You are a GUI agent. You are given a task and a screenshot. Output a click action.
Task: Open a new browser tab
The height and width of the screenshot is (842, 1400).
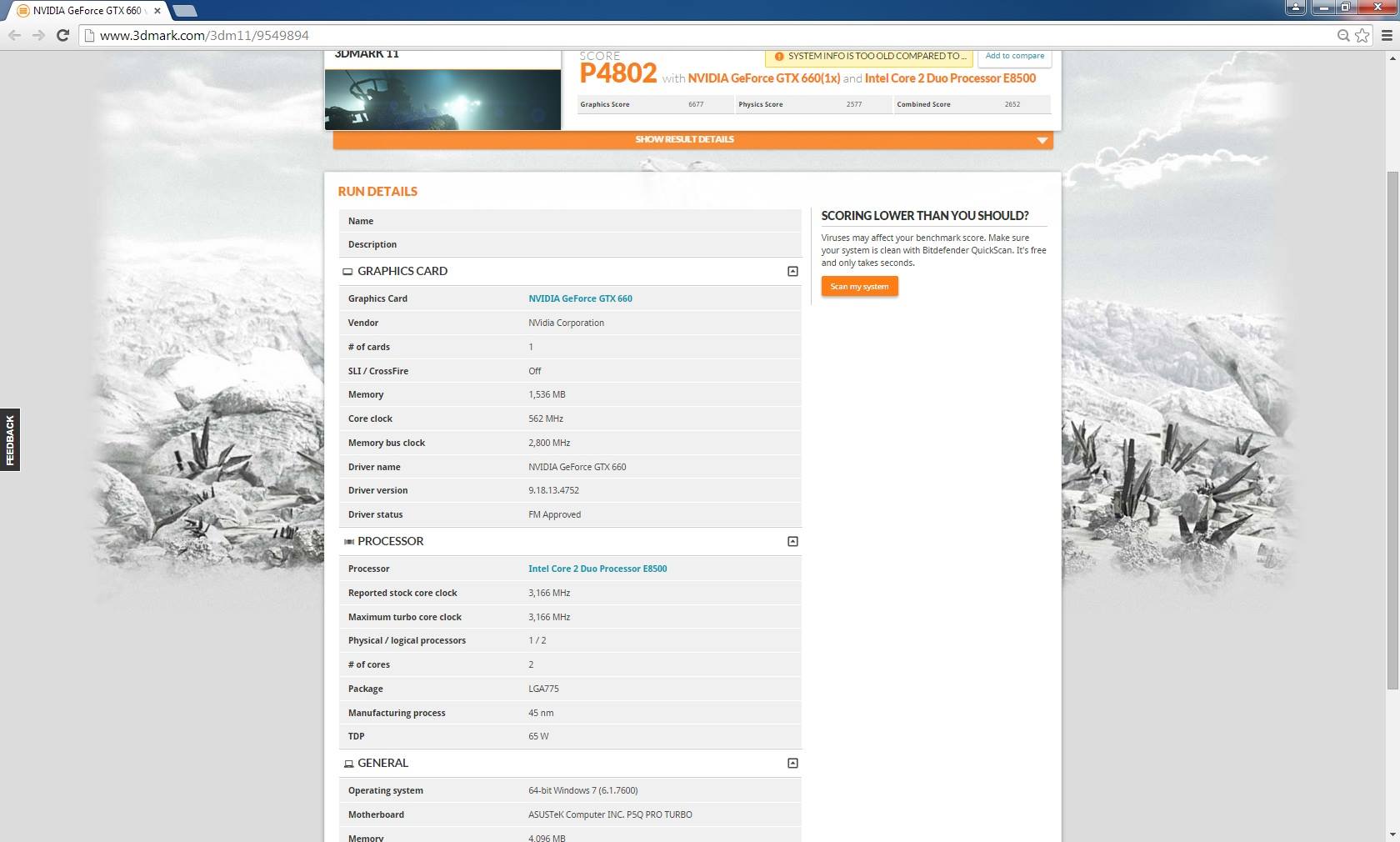coord(185,11)
